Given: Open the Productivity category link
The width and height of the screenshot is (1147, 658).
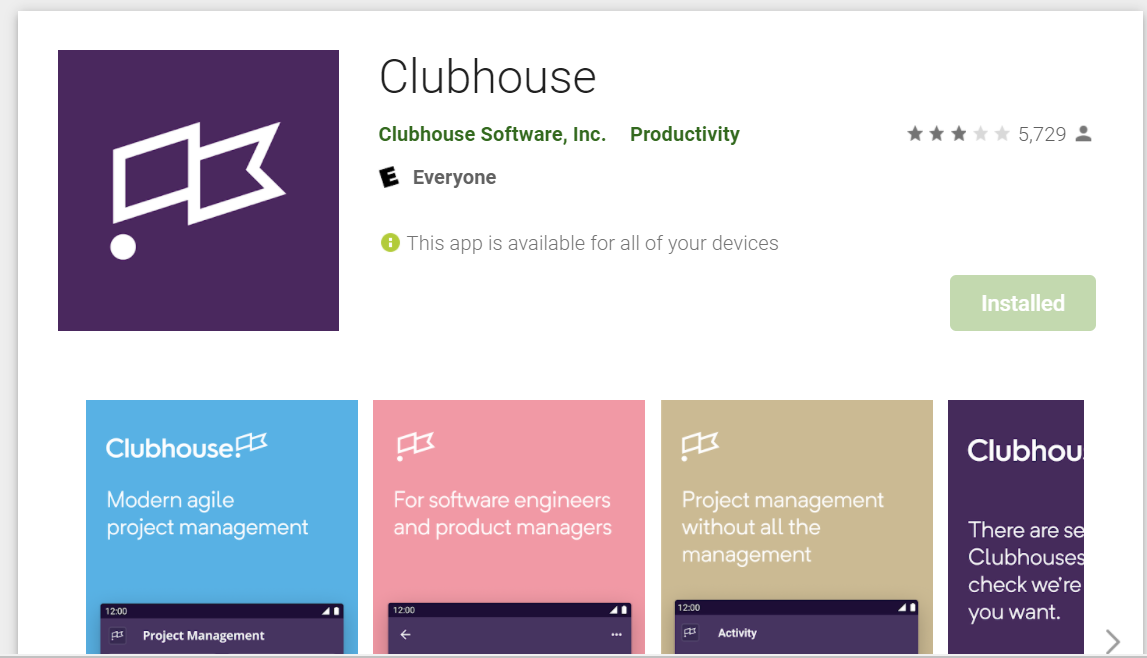Looking at the screenshot, I should pyautogui.click(x=685, y=135).
